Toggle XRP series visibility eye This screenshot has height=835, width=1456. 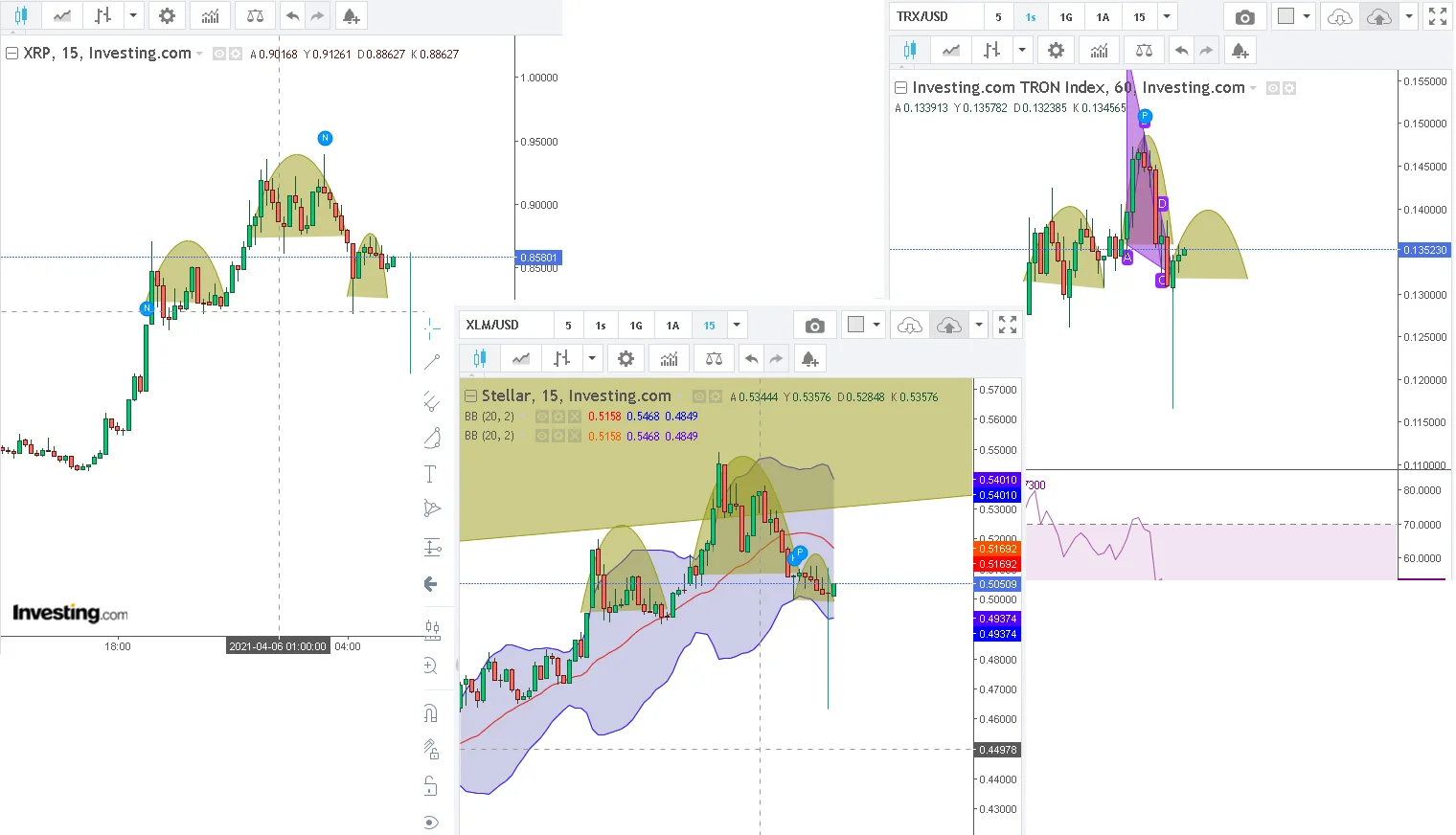[x=219, y=55]
